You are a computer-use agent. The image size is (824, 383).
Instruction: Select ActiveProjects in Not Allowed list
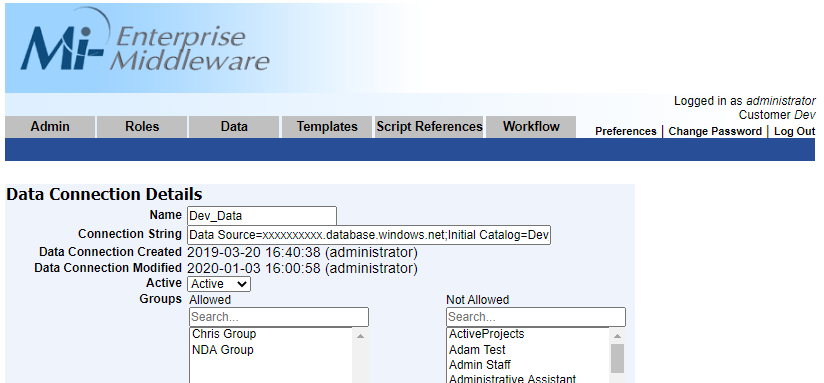(x=486, y=334)
